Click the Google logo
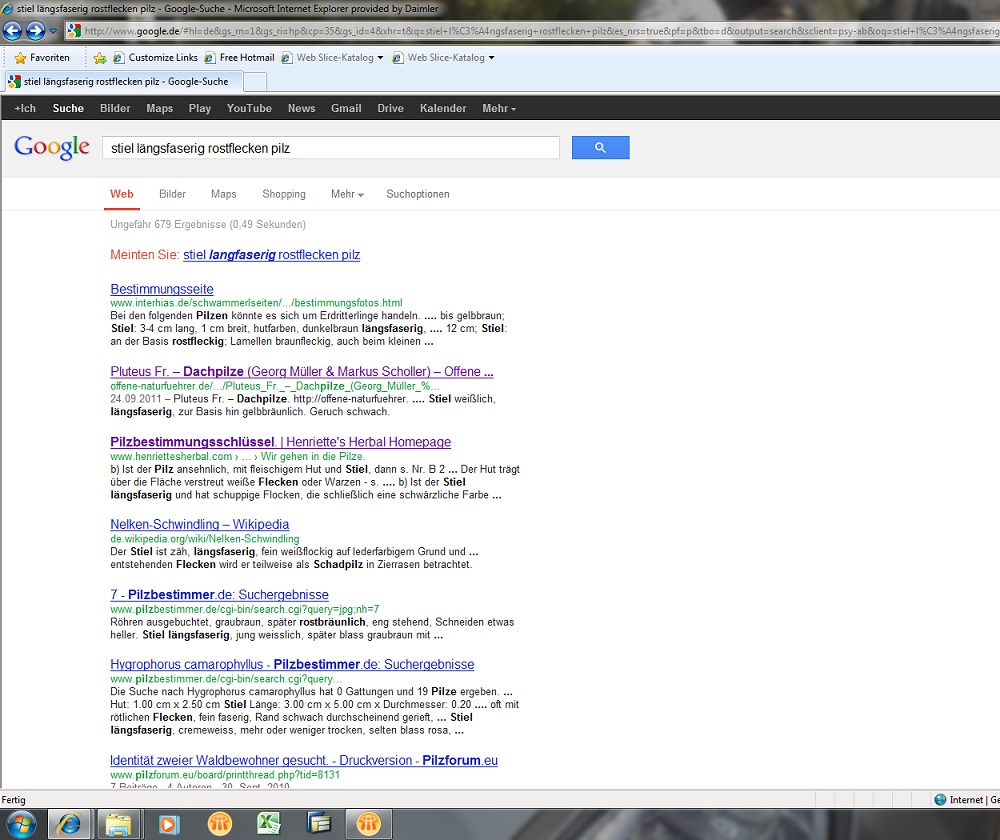 (x=52, y=148)
